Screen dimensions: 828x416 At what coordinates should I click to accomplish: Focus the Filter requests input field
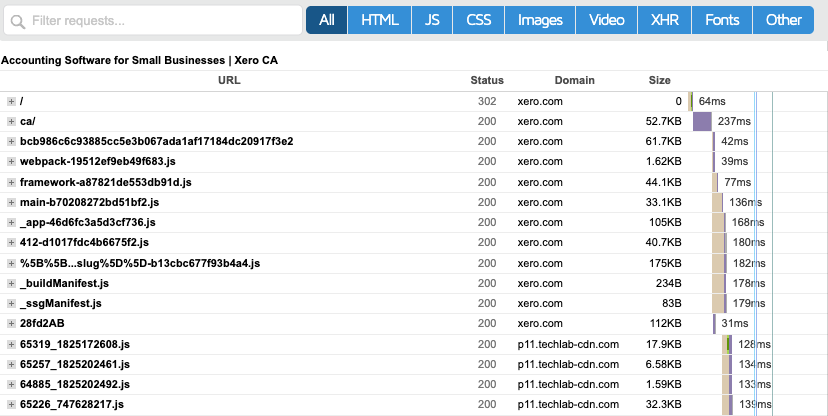(x=153, y=21)
